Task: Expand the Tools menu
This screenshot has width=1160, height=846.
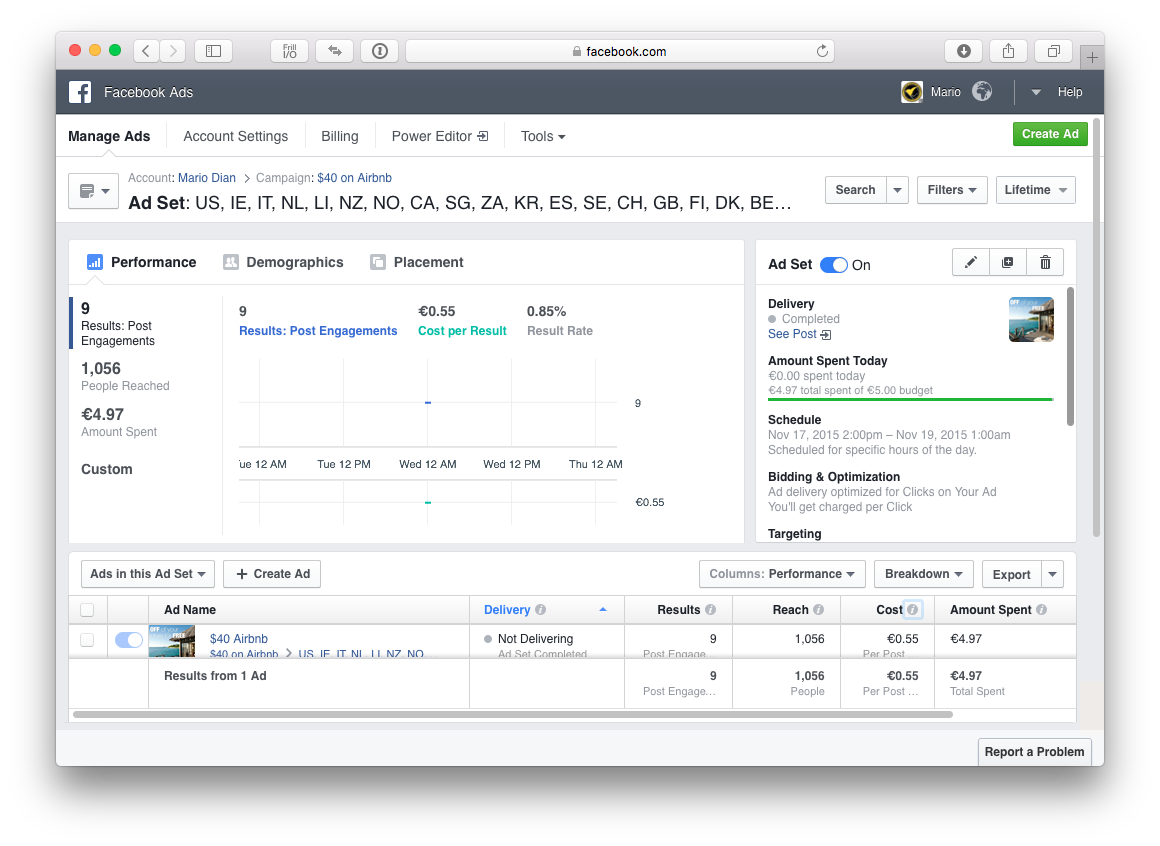Action: click(543, 136)
